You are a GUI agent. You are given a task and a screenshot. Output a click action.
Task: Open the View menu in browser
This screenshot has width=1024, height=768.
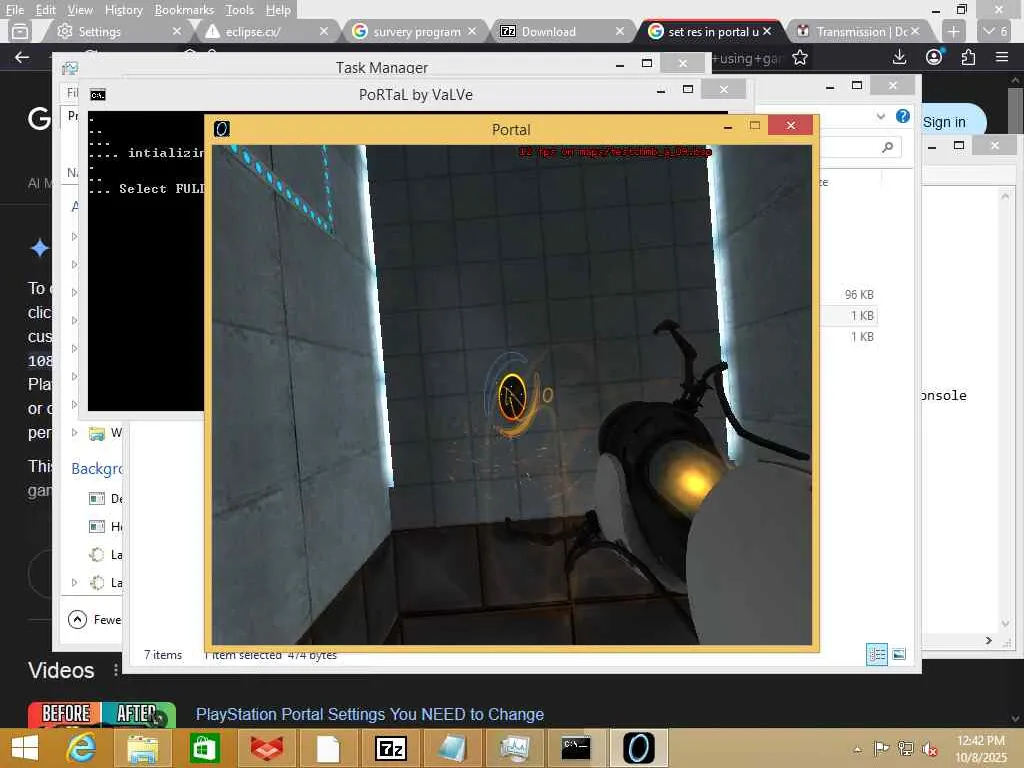point(80,10)
